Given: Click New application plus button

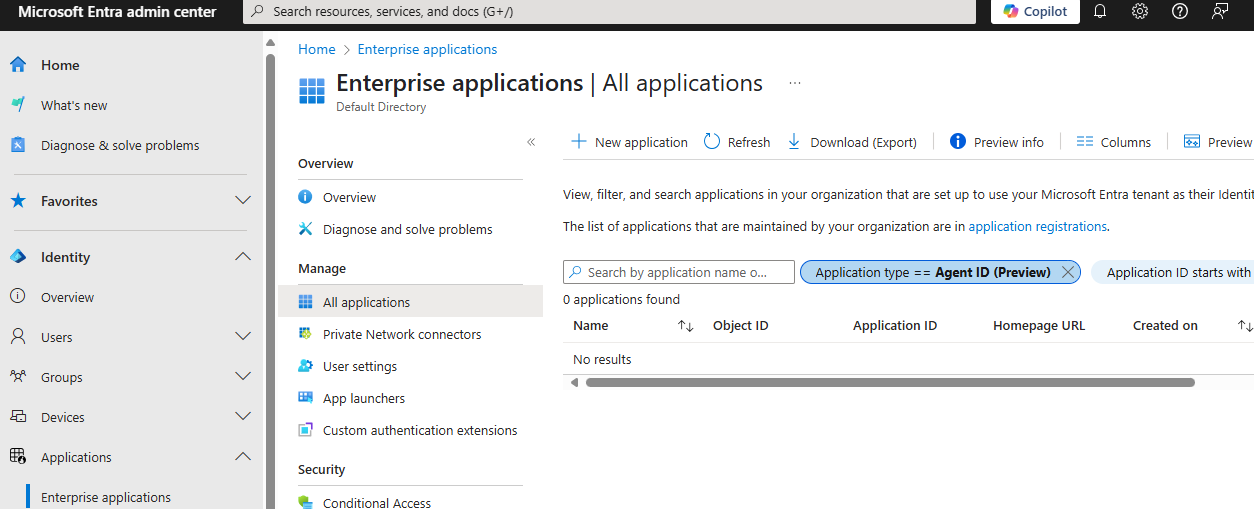Looking at the screenshot, I should [x=629, y=142].
